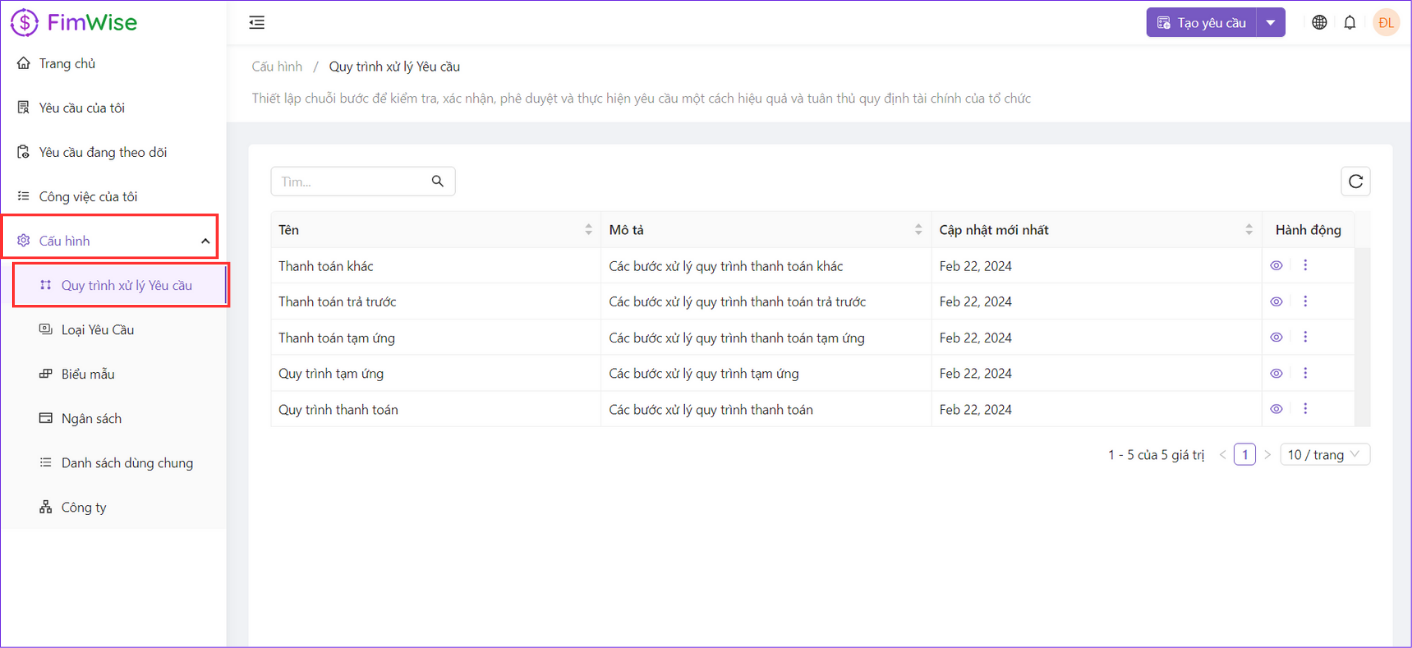
Task: Click the Tạo yêu cầu button
Action: 1201,23
